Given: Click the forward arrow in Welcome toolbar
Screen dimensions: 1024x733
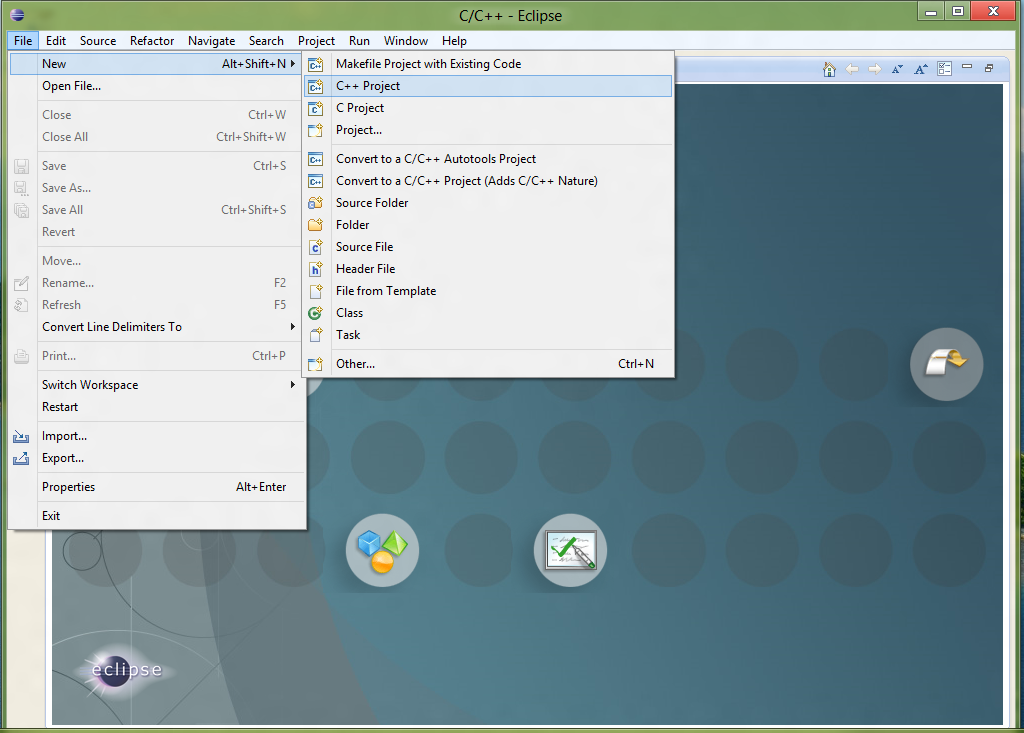Looking at the screenshot, I should (875, 69).
